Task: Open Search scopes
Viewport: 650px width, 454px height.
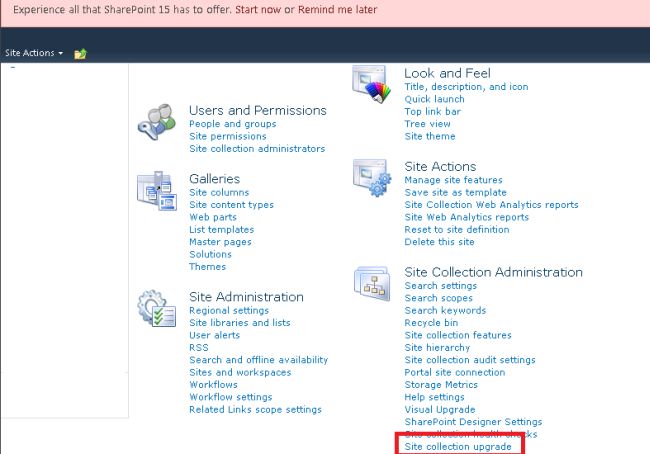Action: click(x=439, y=298)
